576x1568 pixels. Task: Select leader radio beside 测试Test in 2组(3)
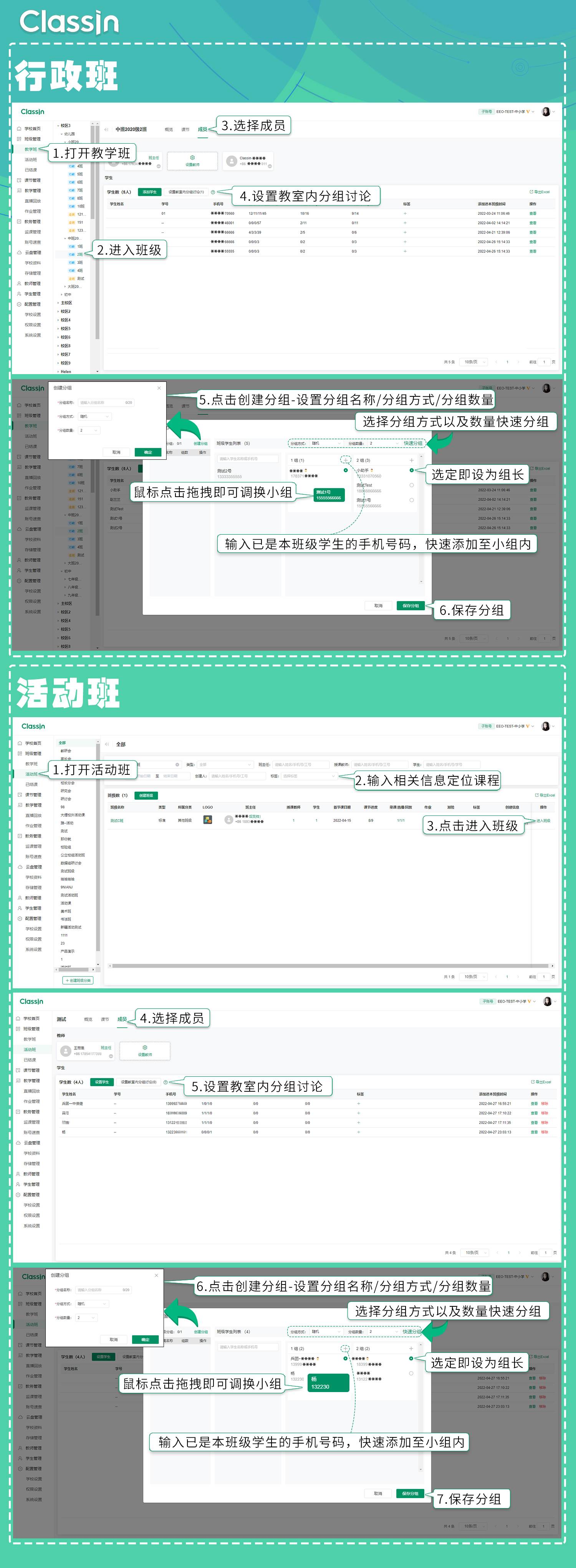click(x=412, y=485)
